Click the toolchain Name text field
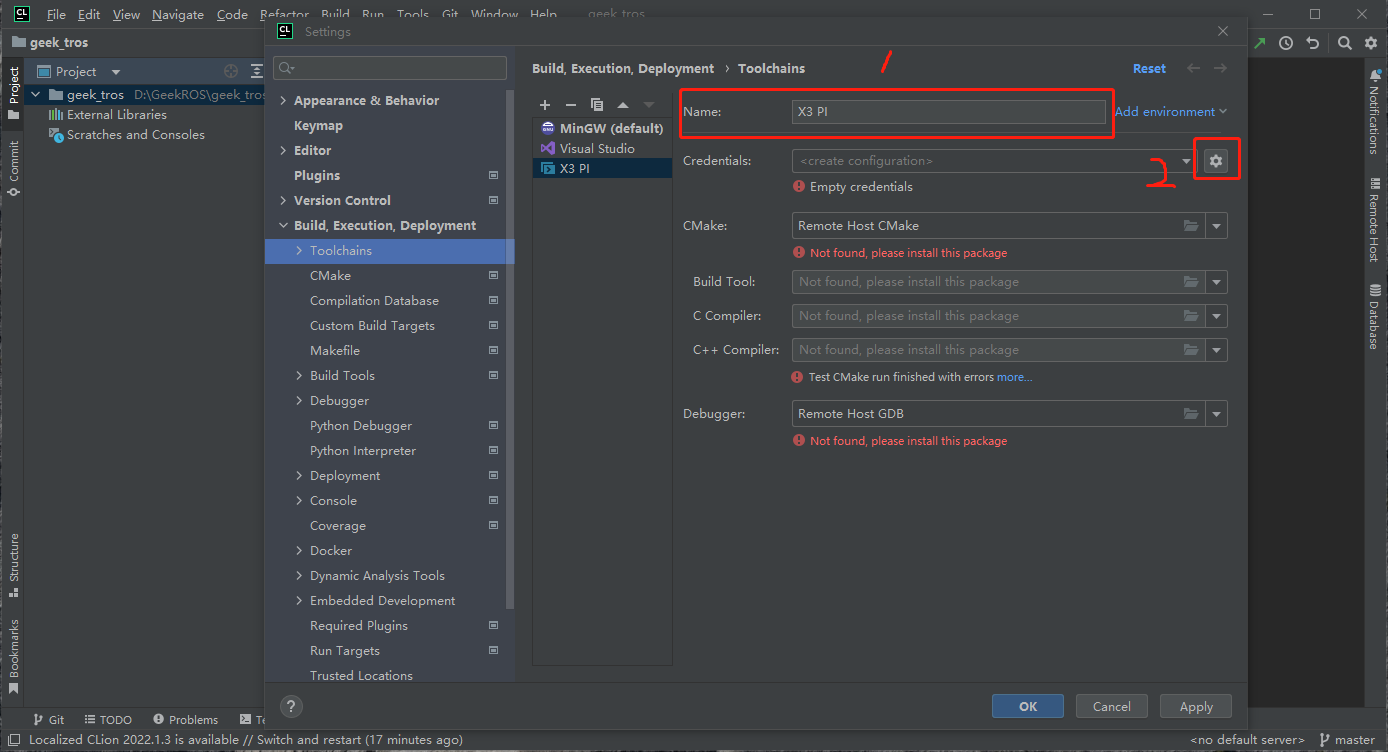 point(948,112)
